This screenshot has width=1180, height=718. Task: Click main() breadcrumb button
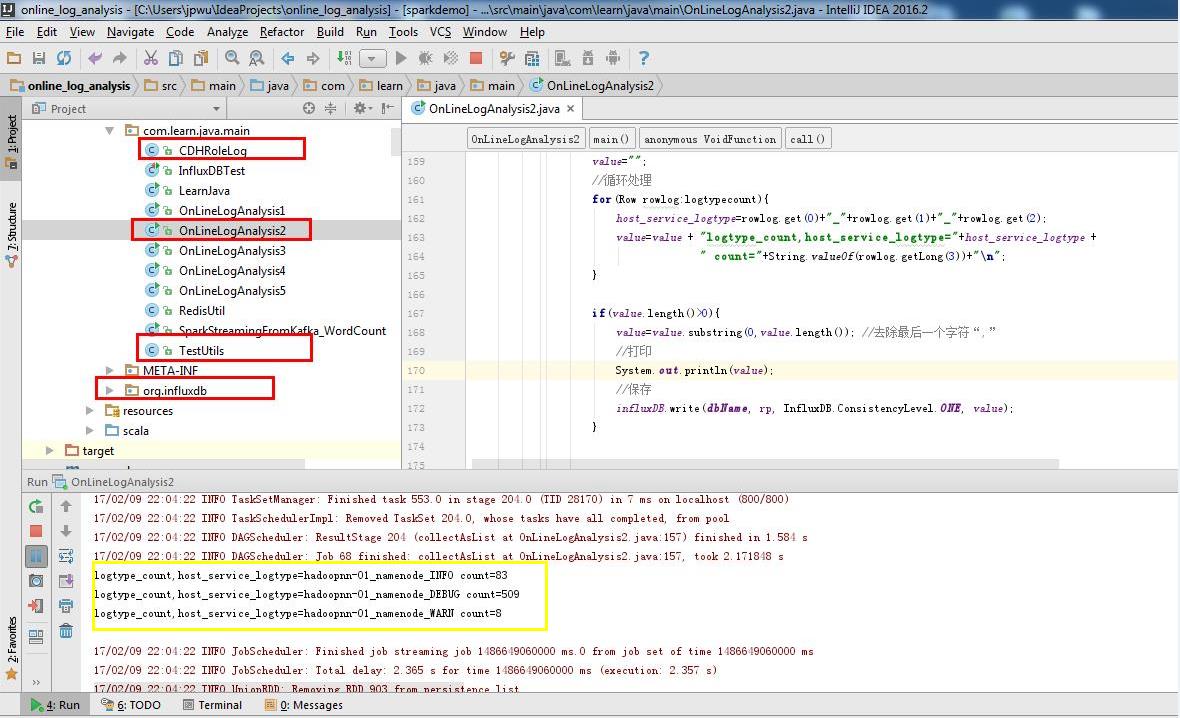[x=610, y=138]
